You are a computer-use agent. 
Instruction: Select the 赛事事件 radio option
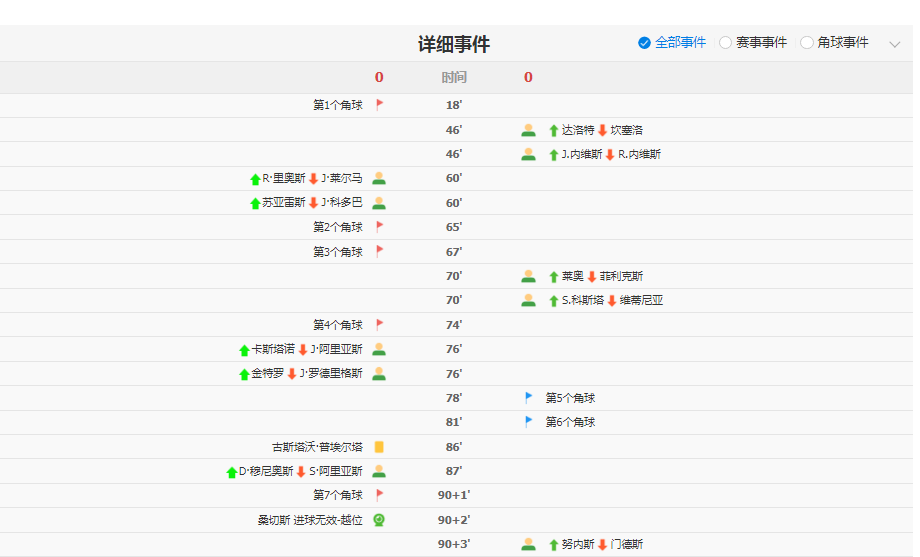[726, 43]
